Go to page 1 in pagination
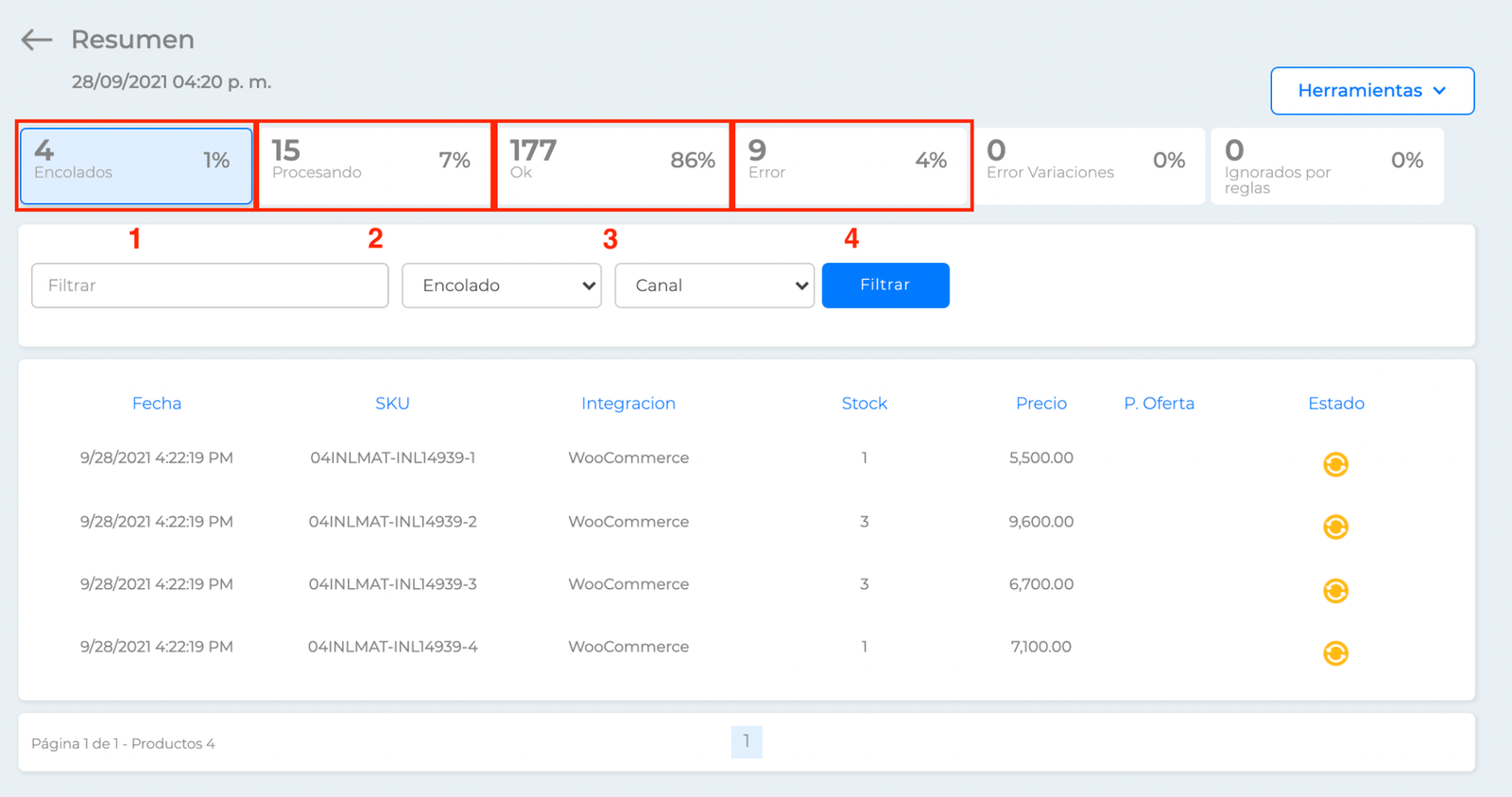Screen dimensions: 1512x797 click(747, 741)
